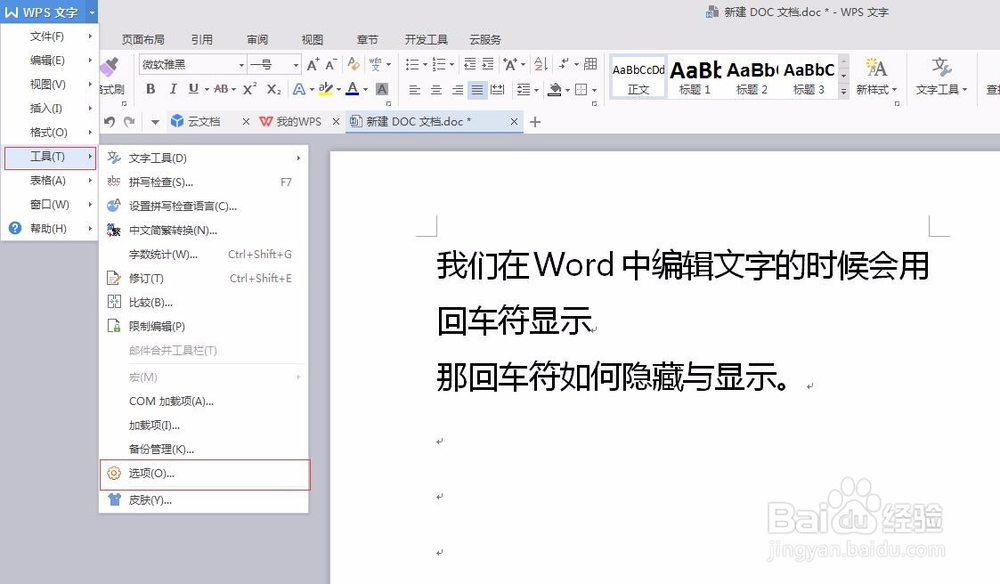Open the 帮助(H) menu

[x=49, y=228]
